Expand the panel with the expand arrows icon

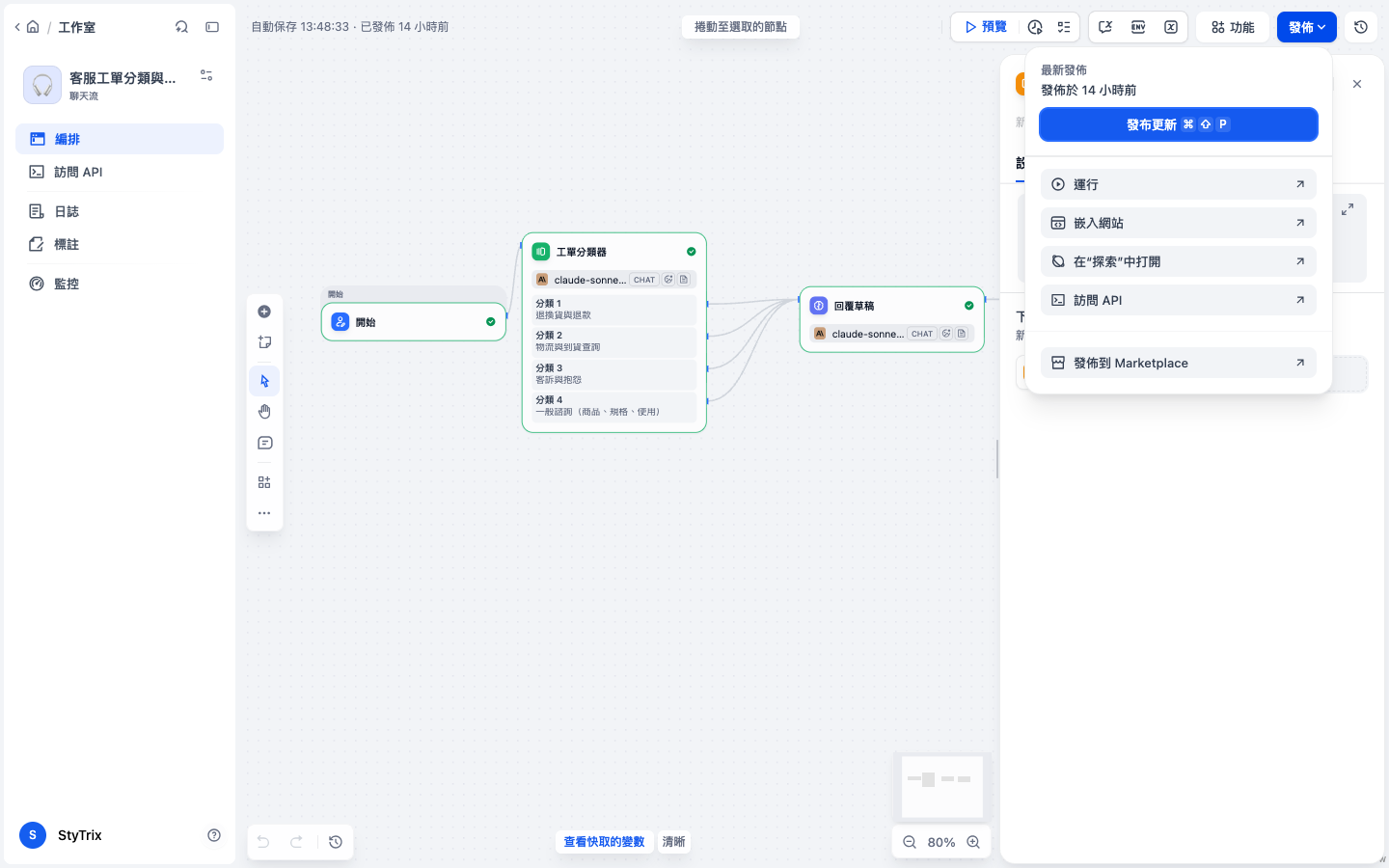1348,208
